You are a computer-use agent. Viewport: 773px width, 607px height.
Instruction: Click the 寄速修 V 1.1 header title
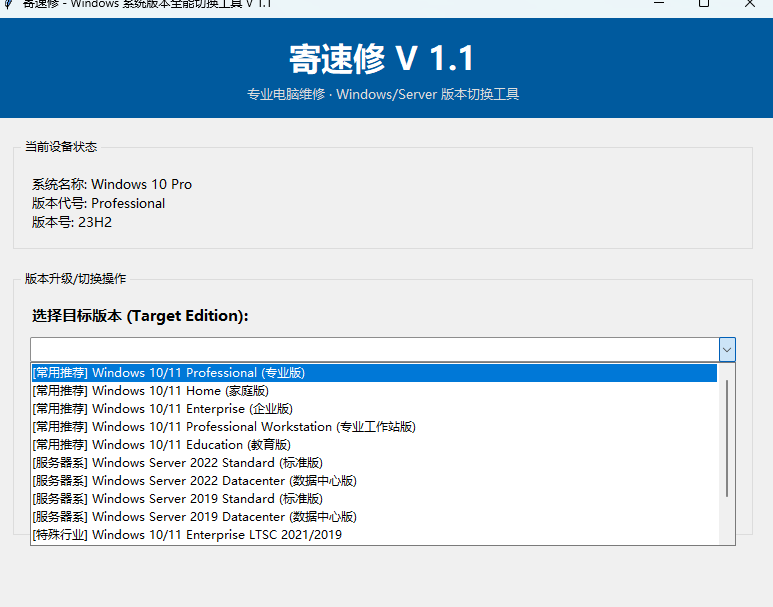coord(382,59)
